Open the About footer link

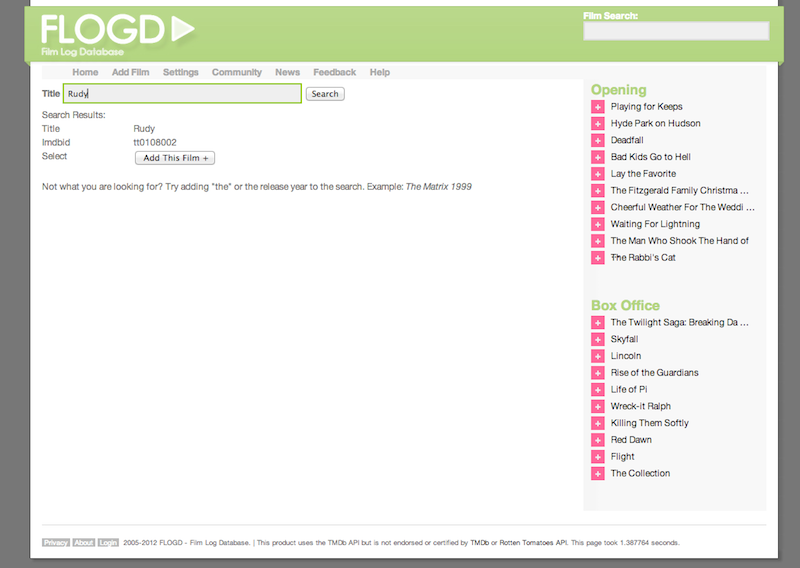[x=84, y=542]
